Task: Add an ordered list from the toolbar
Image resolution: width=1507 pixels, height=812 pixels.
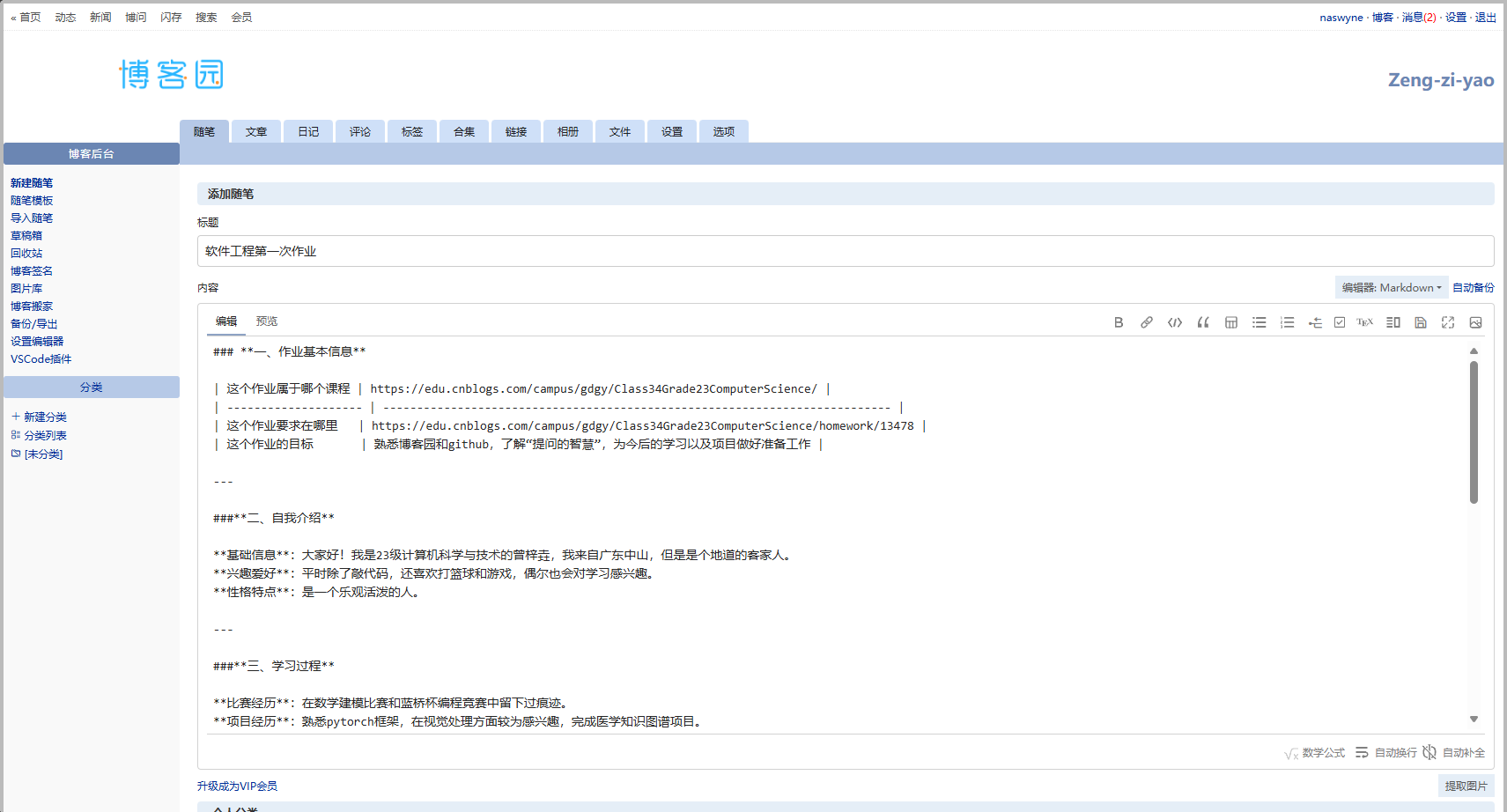Action: click(1287, 322)
